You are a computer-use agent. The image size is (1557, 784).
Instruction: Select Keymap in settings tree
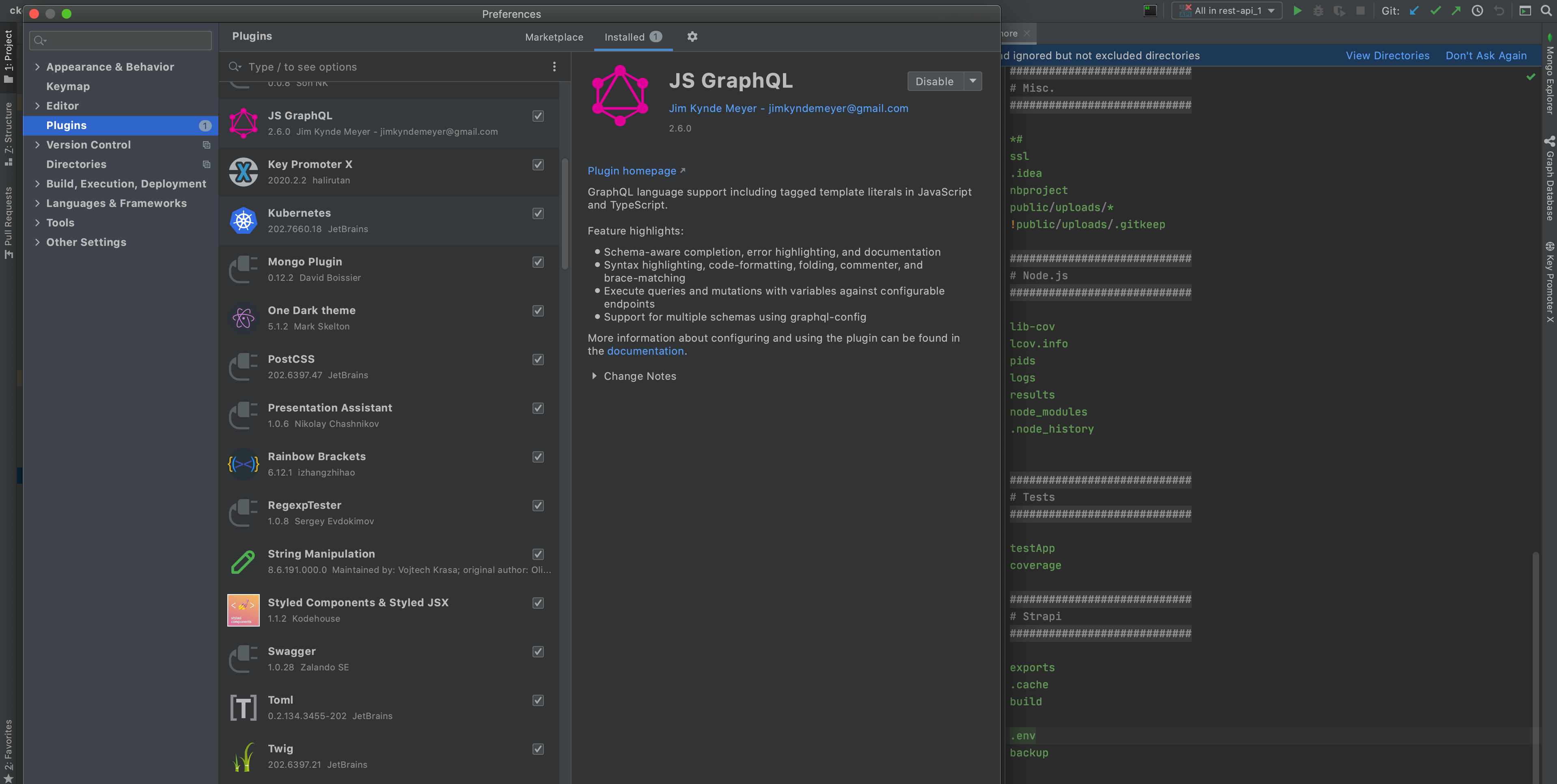point(68,86)
